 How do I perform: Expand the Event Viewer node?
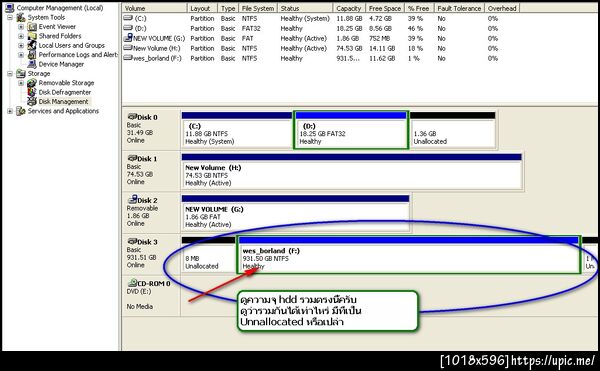point(21,27)
